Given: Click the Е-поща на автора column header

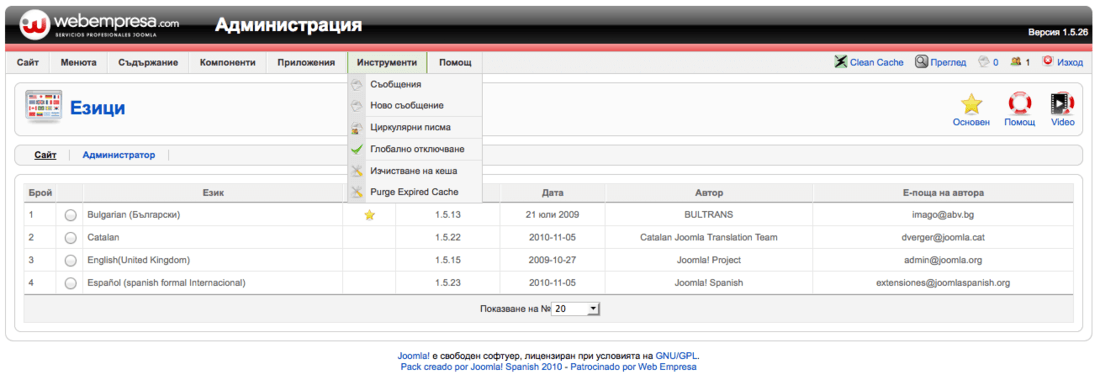Looking at the screenshot, I should coord(944,193).
